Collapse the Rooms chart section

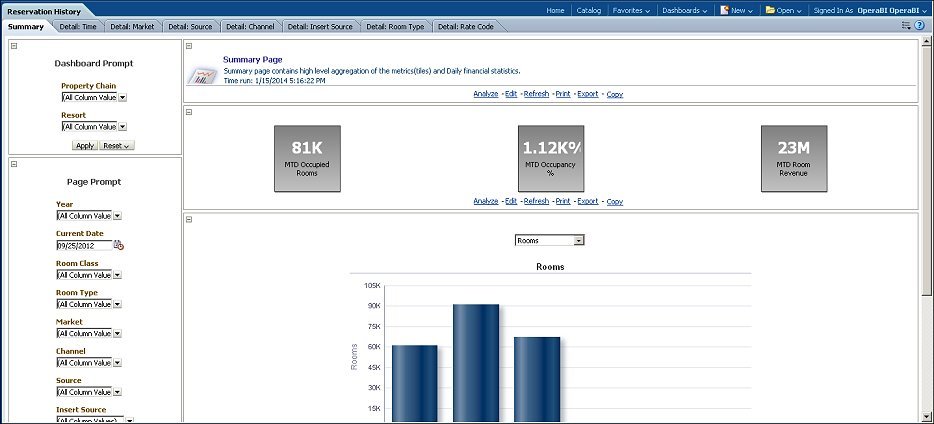click(189, 219)
